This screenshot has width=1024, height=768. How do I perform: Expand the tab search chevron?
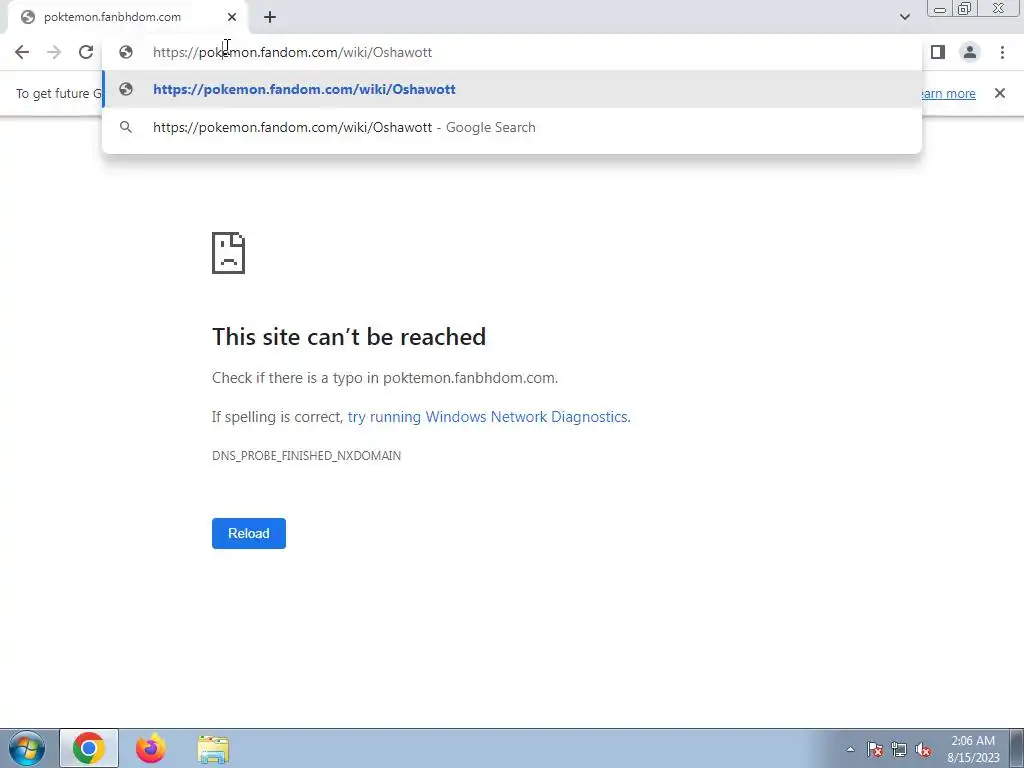pos(904,17)
